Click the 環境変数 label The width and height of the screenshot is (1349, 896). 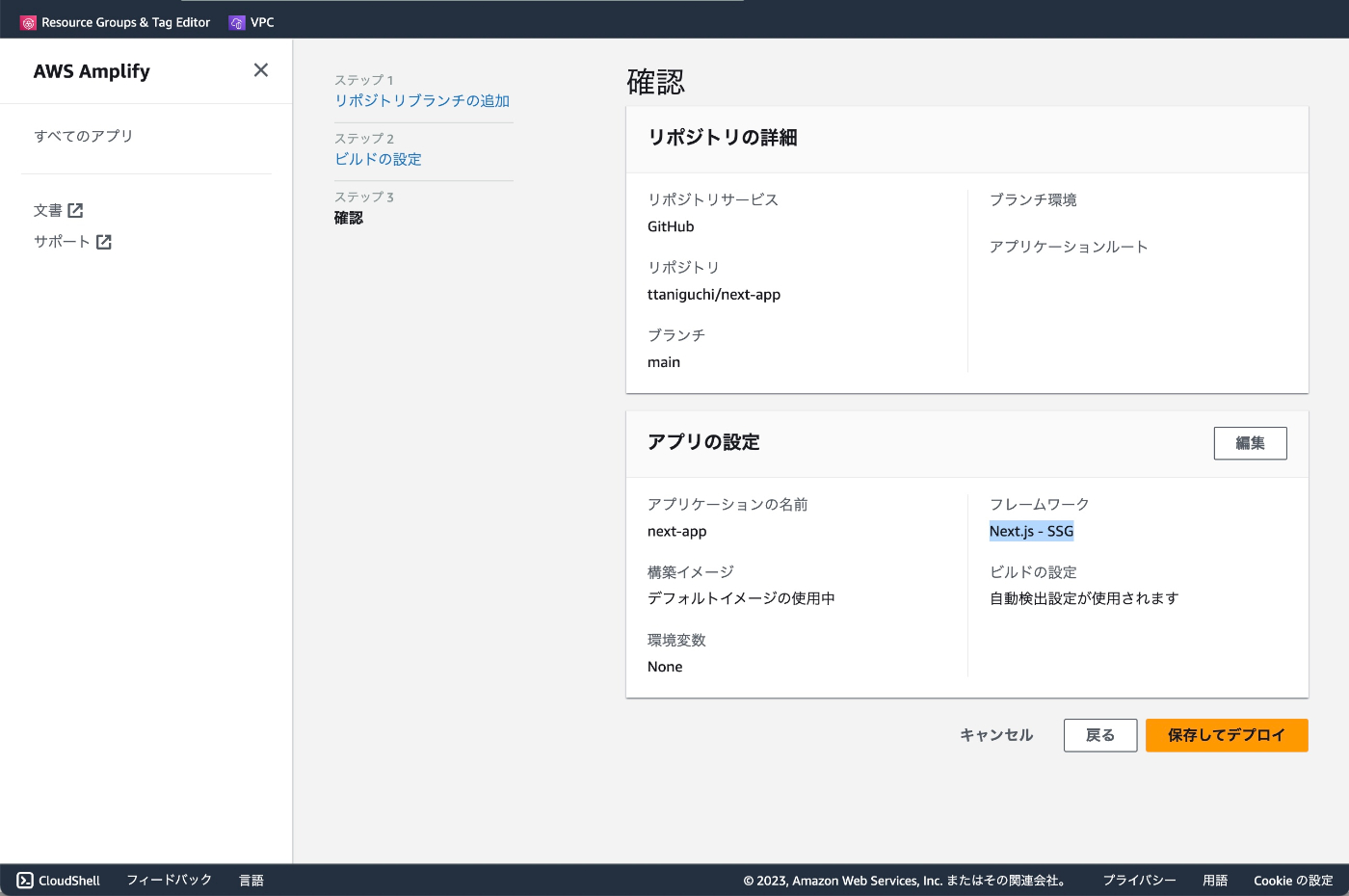[676, 640]
